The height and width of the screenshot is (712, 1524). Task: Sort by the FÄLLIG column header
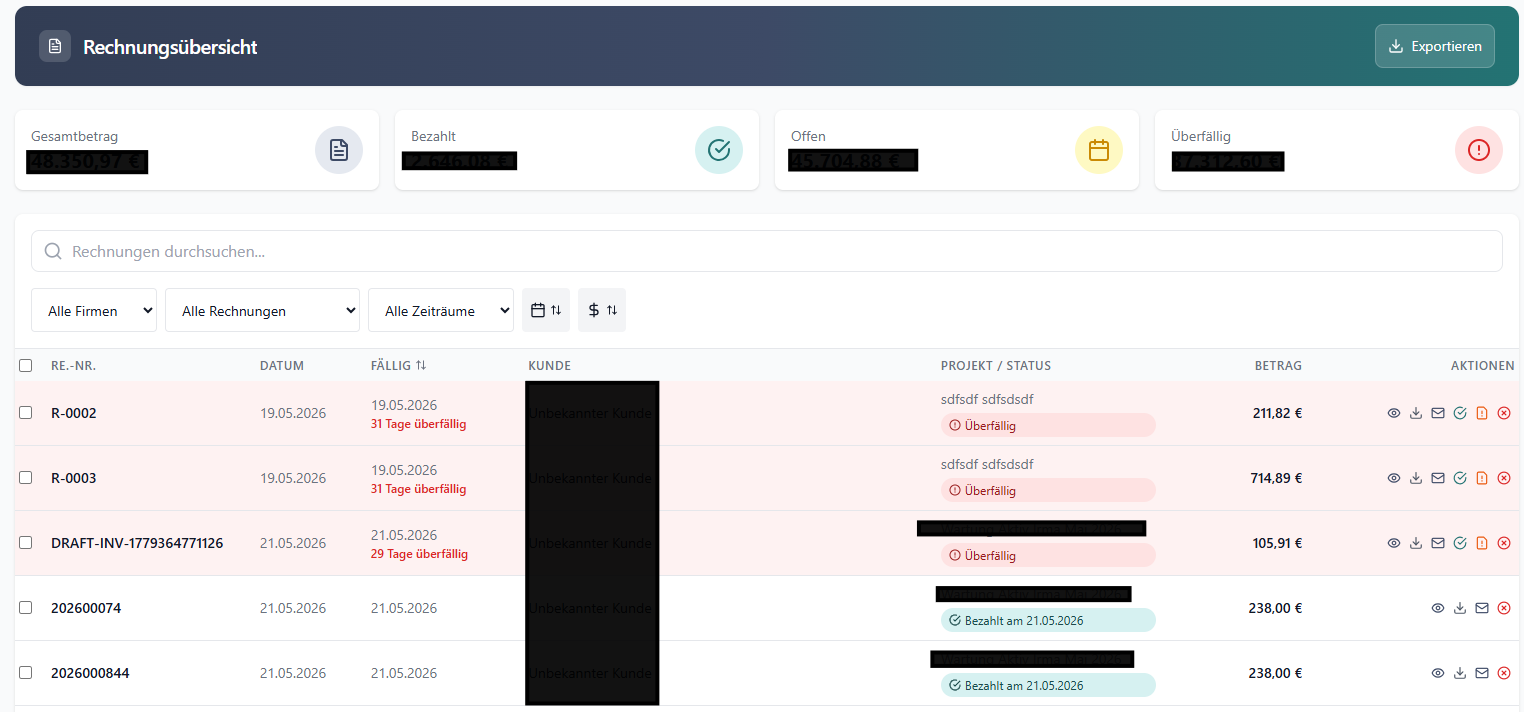pos(398,366)
